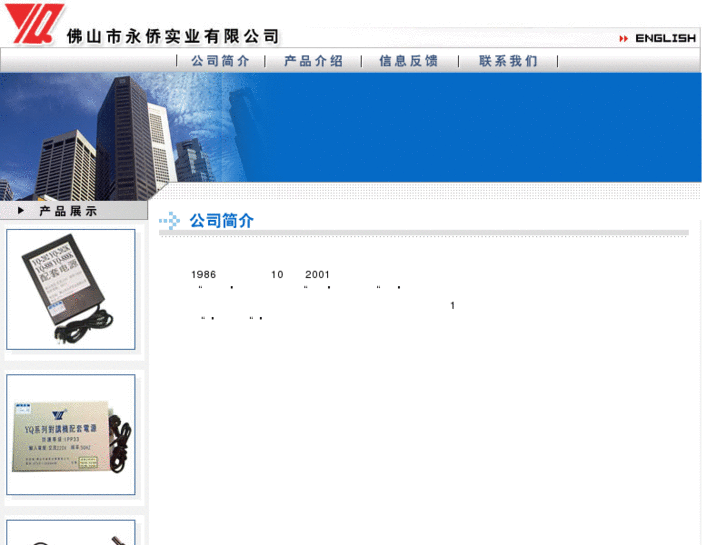The height and width of the screenshot is (545, 727).
Task: Click the 佛山市永侨实业有限公司 company name
Action: (x=173, y=36)
